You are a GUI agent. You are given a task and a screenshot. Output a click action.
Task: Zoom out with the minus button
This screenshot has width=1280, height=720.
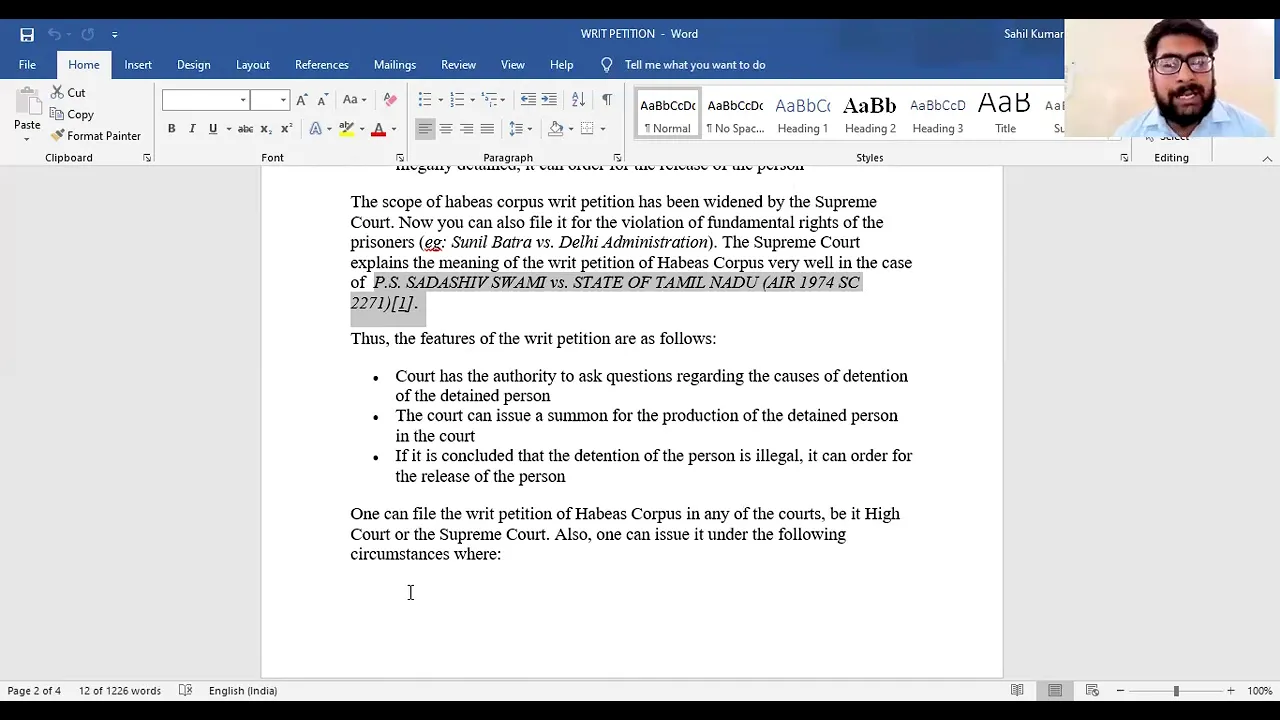click(1120, 690)
